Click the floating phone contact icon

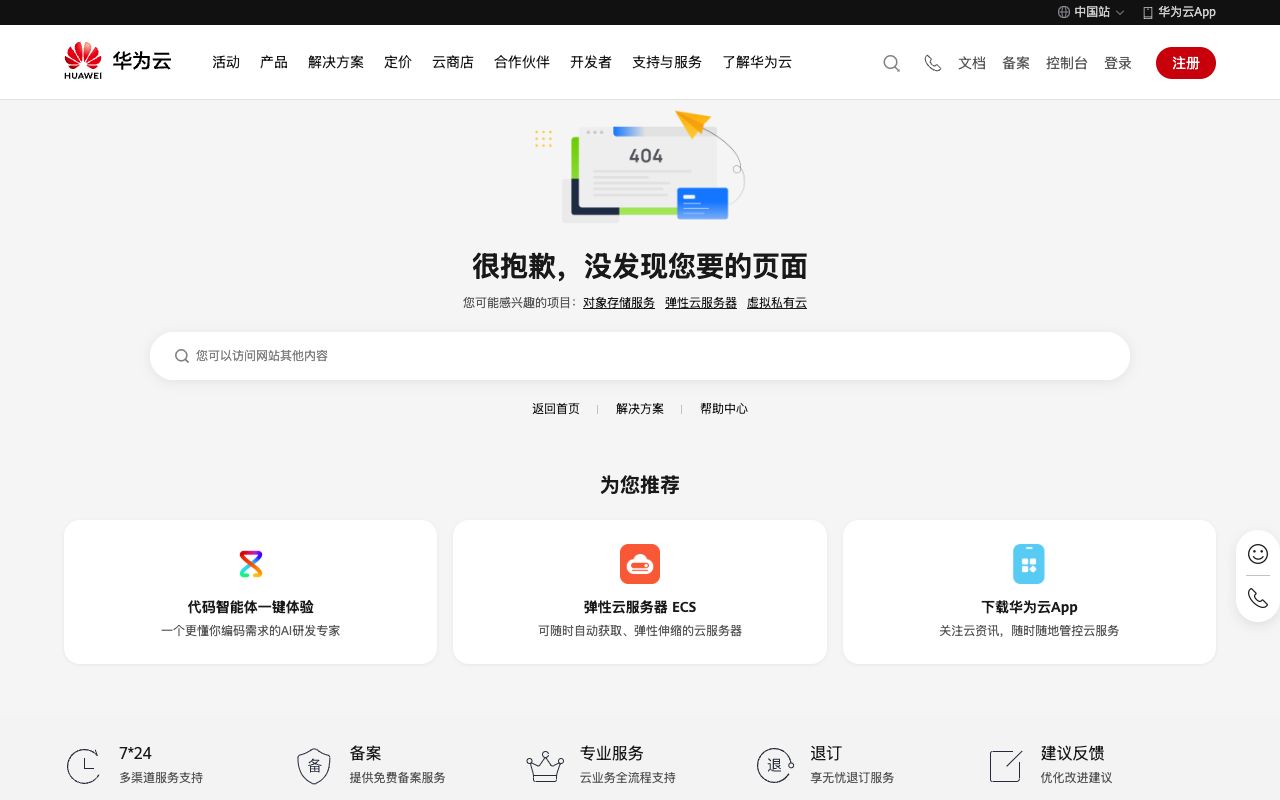coord(1257,598)
